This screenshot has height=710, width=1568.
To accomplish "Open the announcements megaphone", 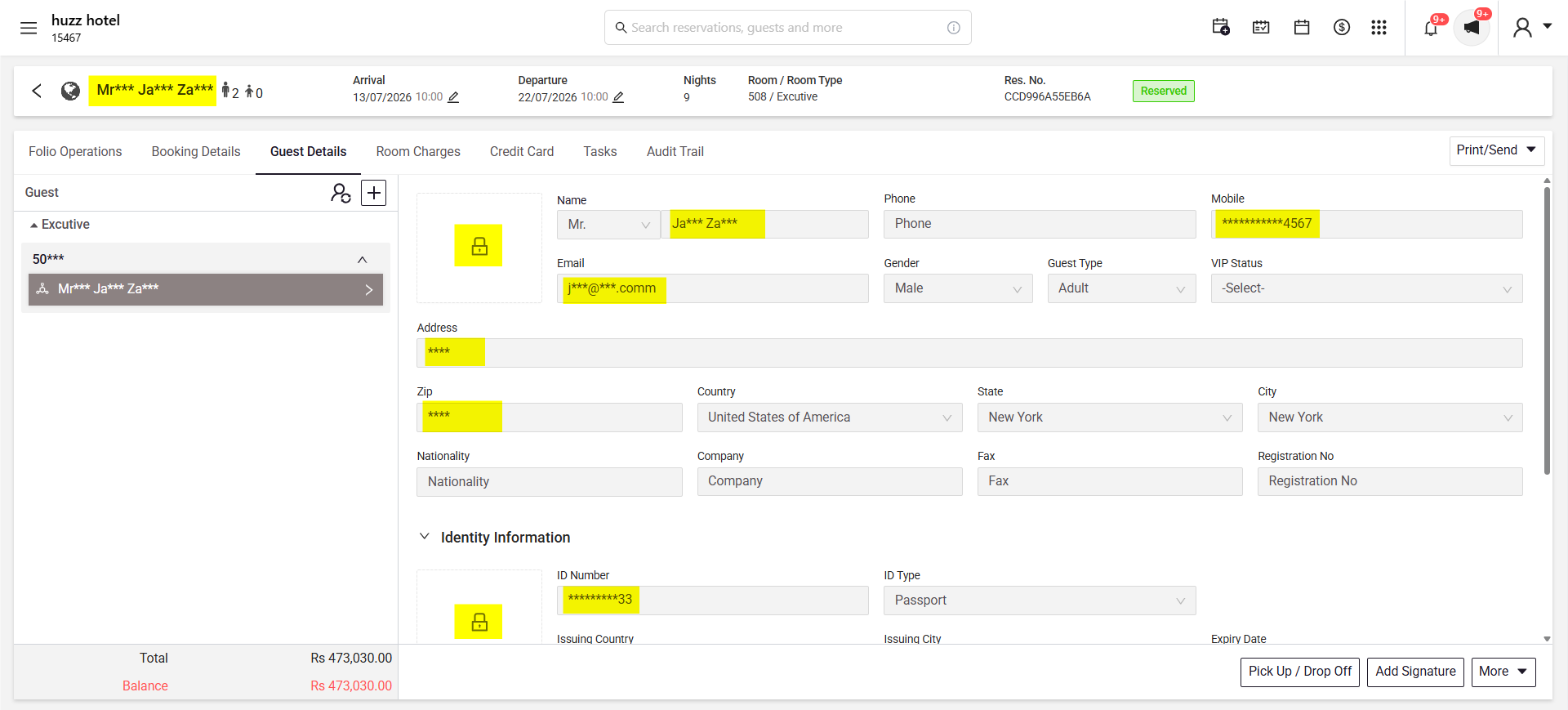I will [1472, 28].
